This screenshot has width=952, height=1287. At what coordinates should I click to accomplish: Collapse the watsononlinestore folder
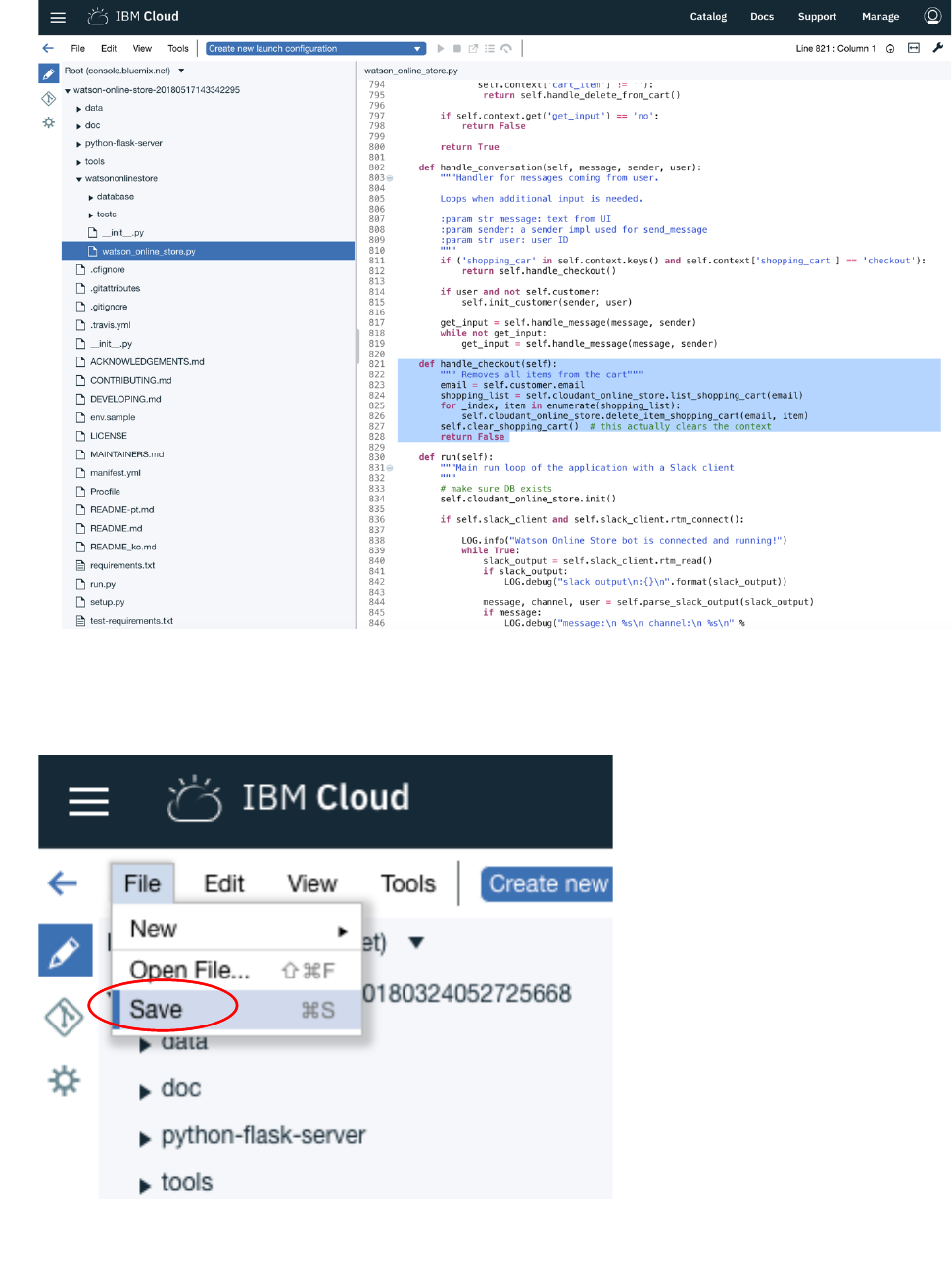[79, 179]
